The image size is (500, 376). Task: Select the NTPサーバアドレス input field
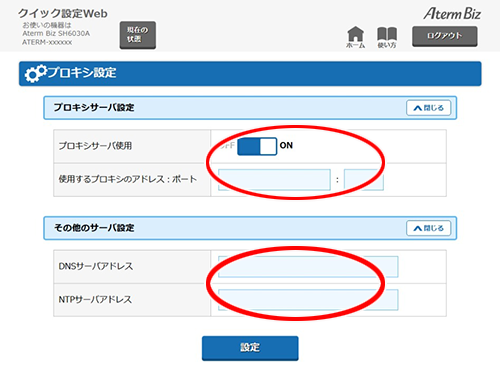[308, 300]
